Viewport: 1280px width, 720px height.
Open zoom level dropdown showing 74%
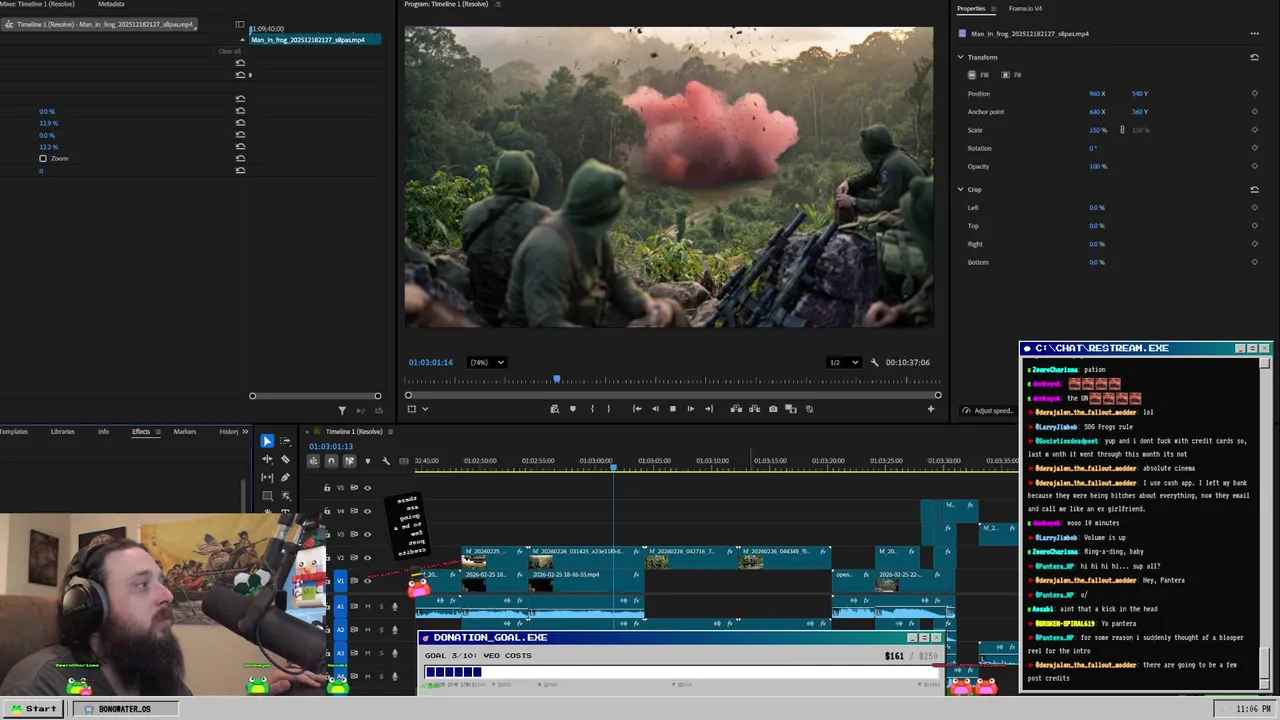click(488, 362)
